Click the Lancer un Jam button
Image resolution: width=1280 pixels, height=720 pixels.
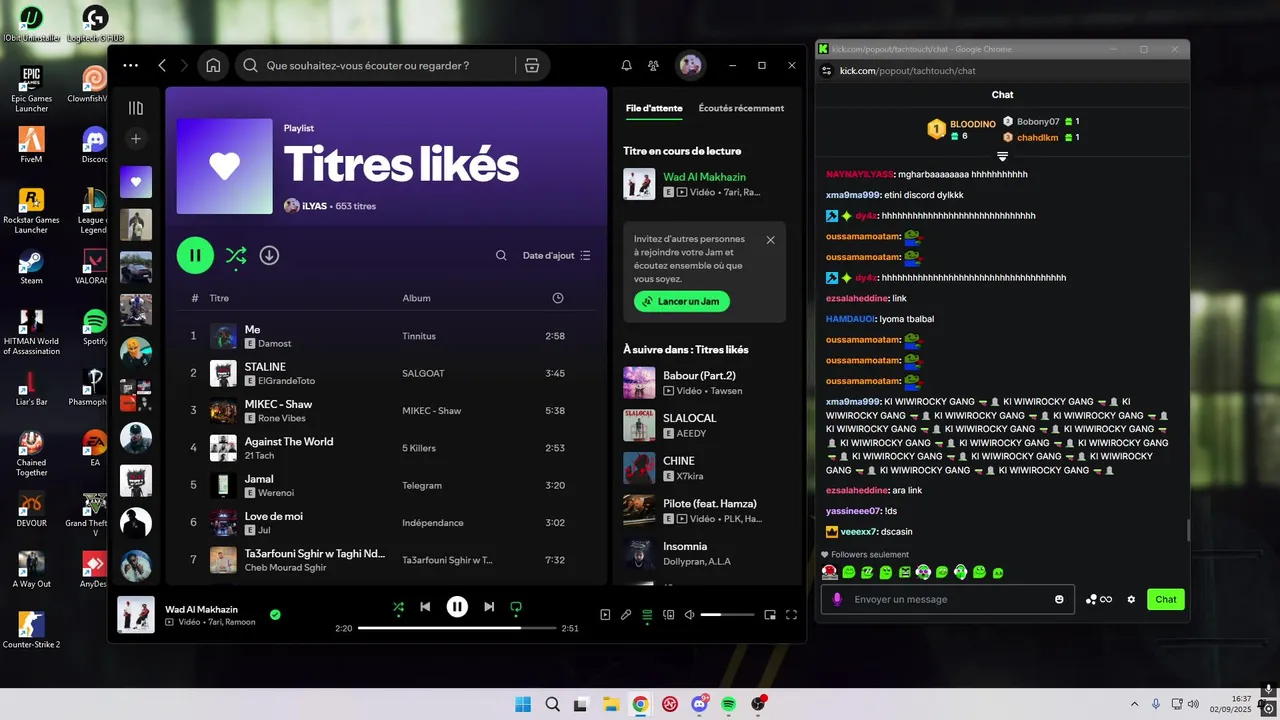(682, 301)
